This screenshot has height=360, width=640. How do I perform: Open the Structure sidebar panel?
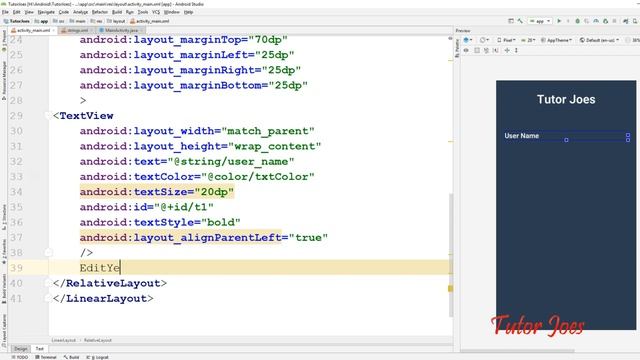[4, 218]
